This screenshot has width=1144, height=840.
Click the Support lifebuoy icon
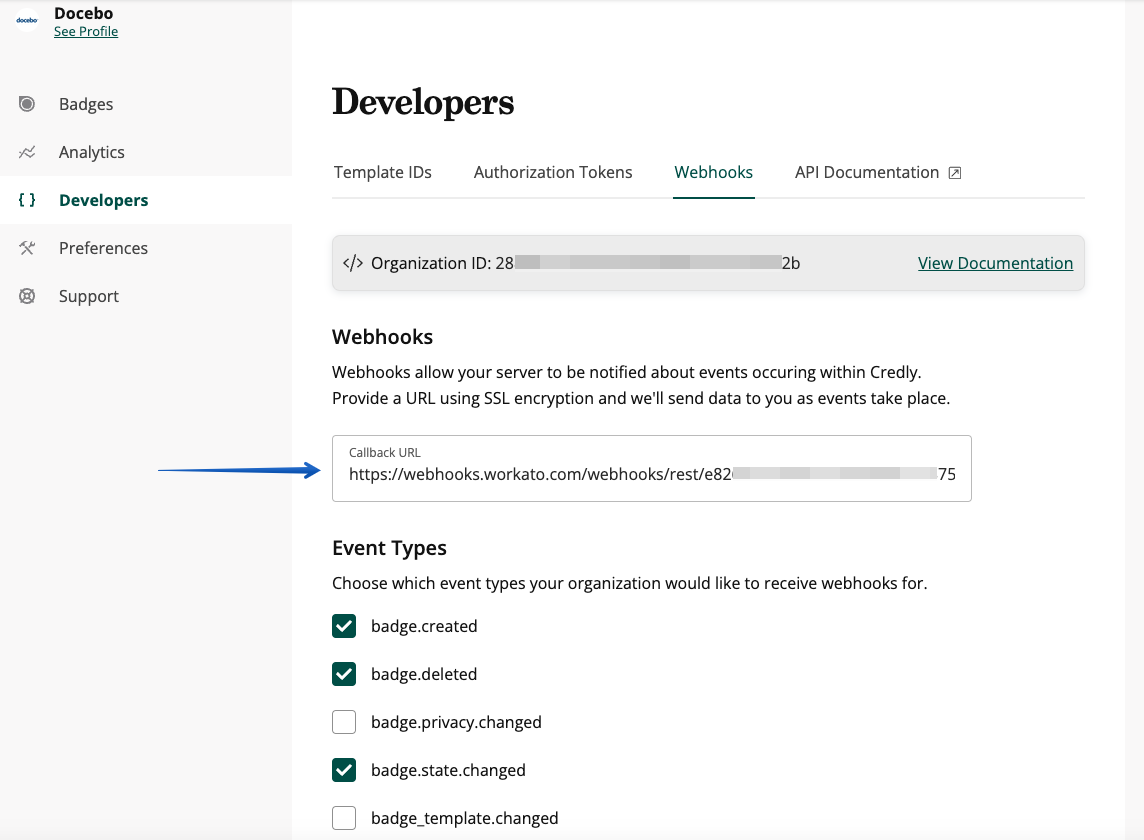coord(27,296)
